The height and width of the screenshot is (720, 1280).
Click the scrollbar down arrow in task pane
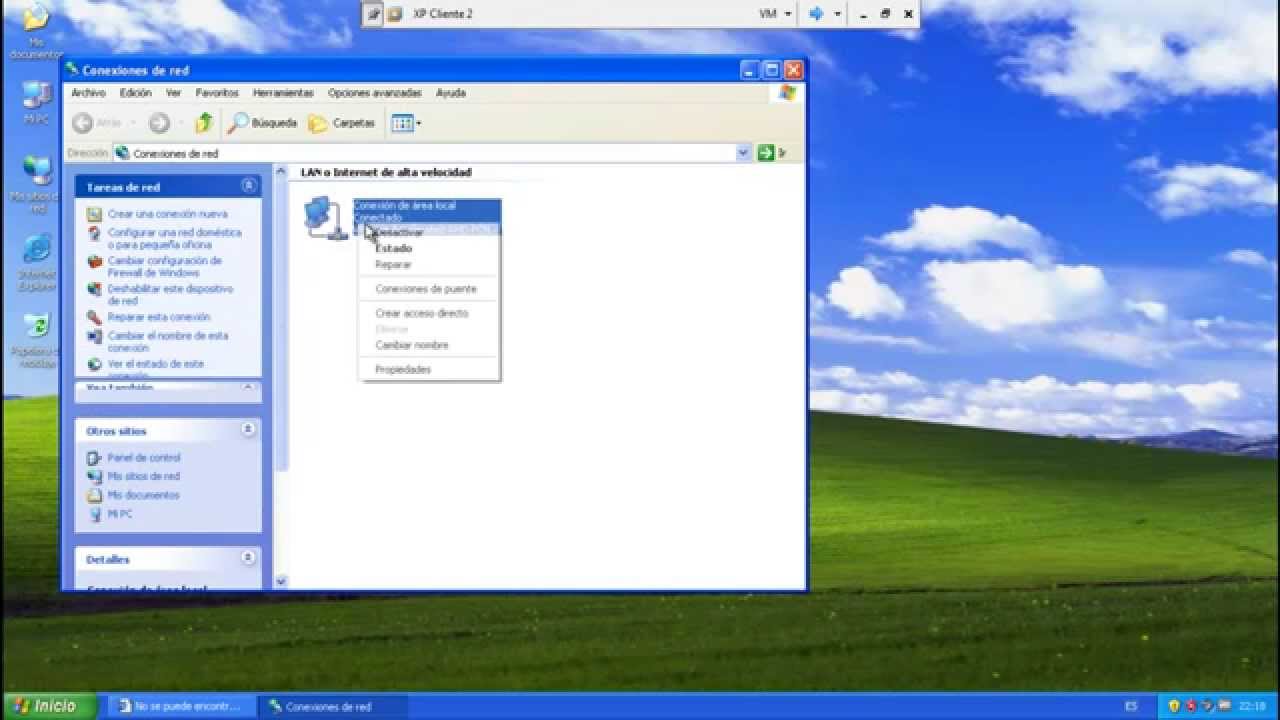click(281, 581)
